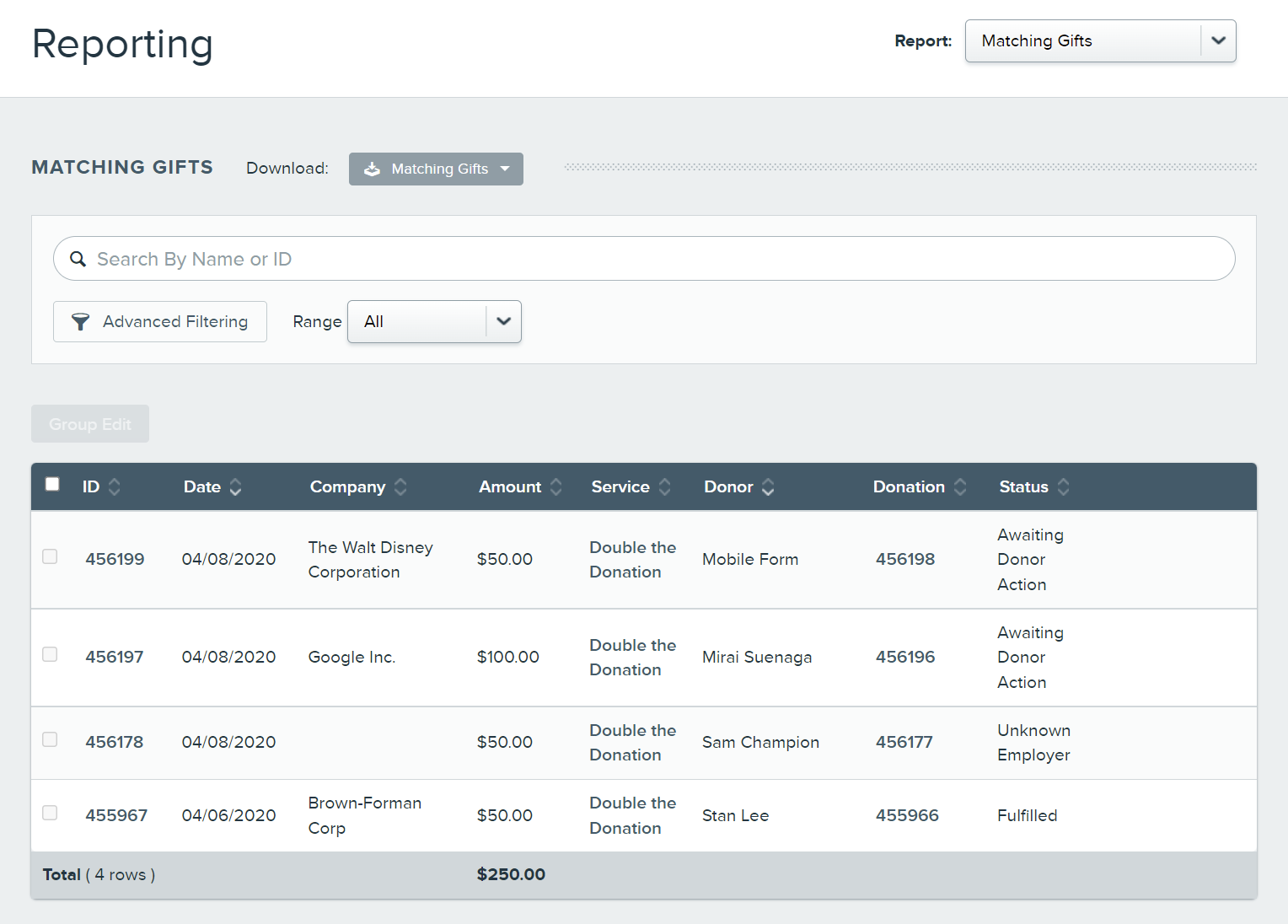The height and width of the screenshot is (924, 1288).
Task: Click Google Inc. company cell
Action: (x=352, y=657)
